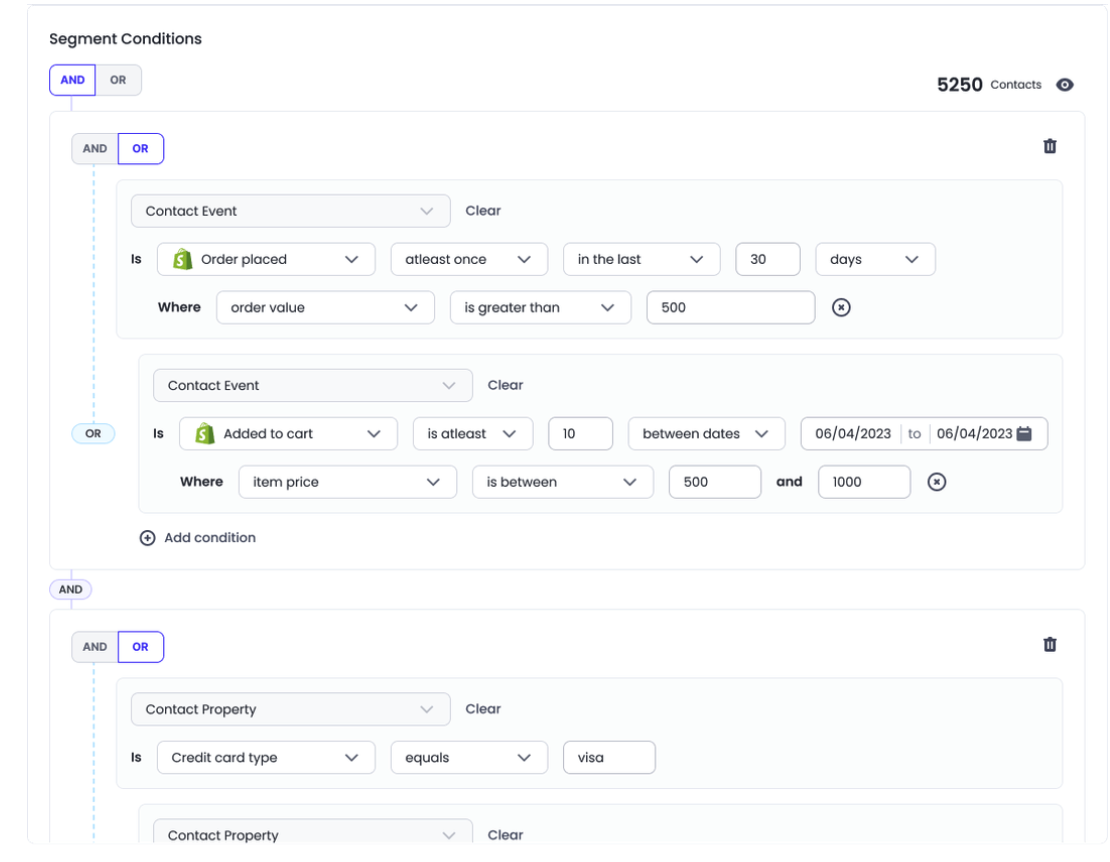This screenshot has height=862, width=1110.
Task: Open the calendar icon in date range field
Action: coord(1024,434)
